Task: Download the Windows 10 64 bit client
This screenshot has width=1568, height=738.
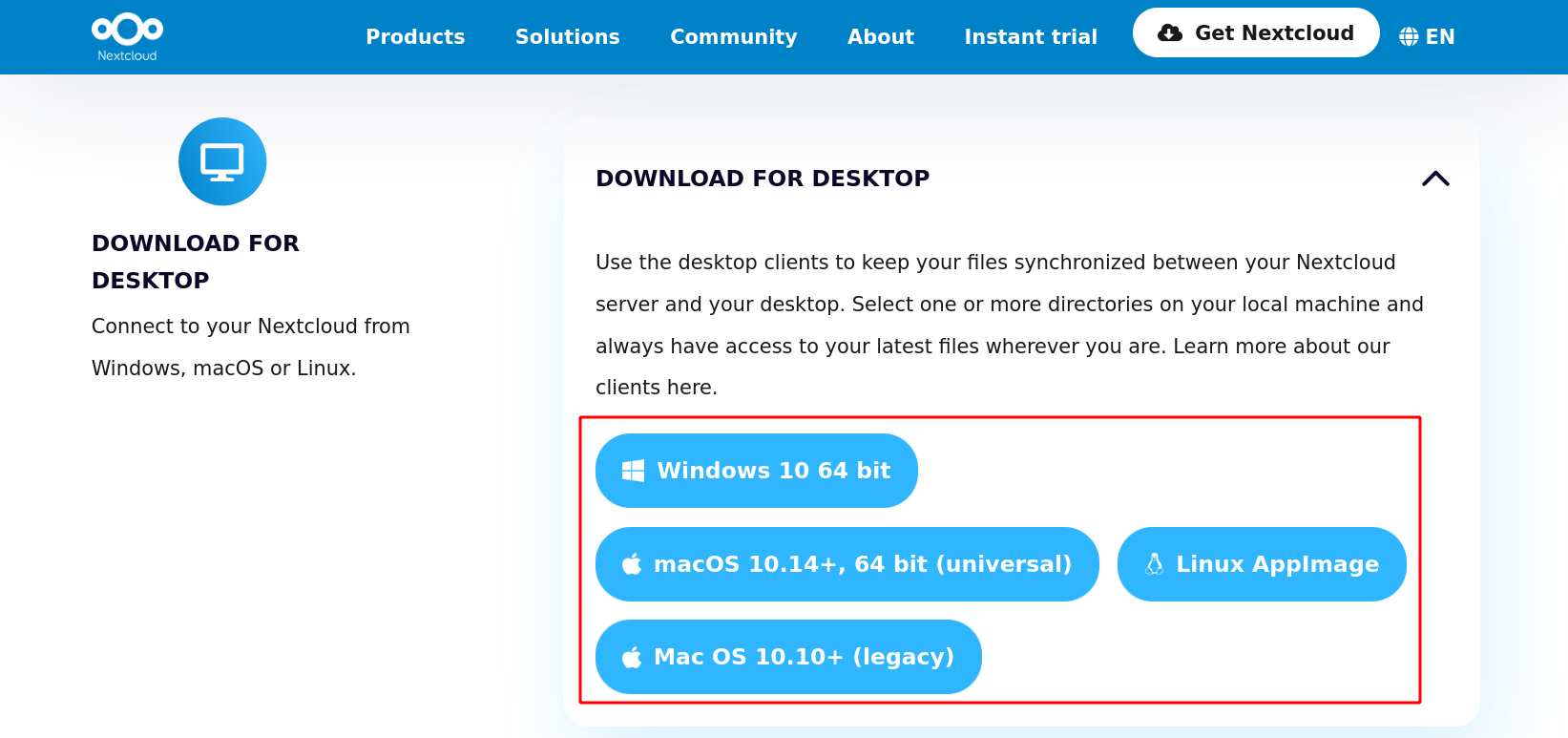Action: (757, 471)
